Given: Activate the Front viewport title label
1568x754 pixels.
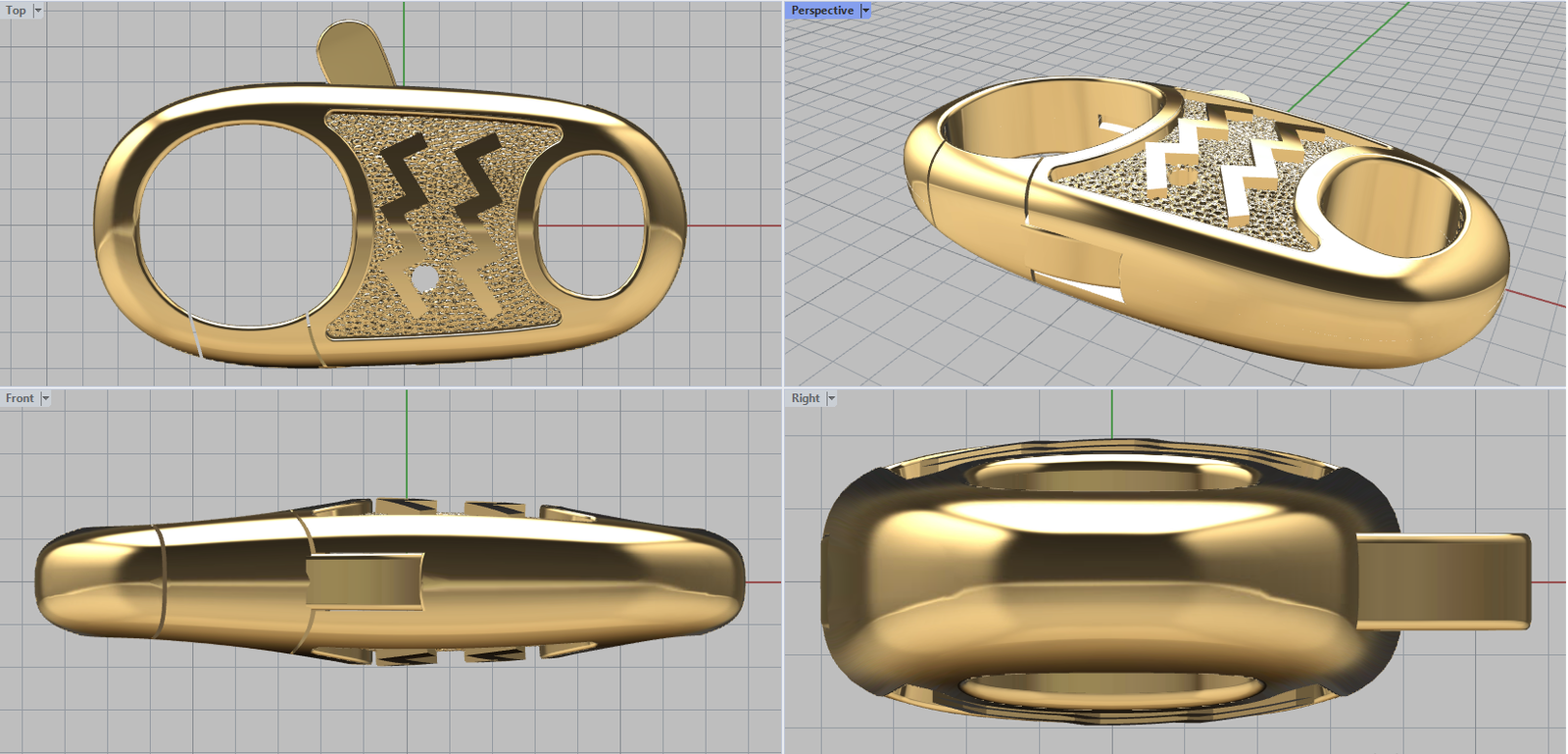Looking at the screenshot, I should [20, 398].
